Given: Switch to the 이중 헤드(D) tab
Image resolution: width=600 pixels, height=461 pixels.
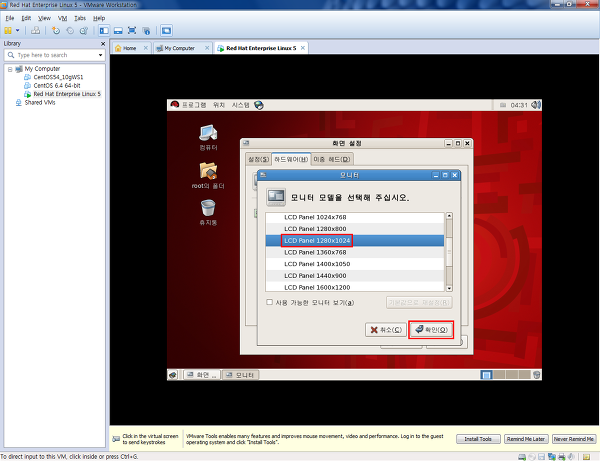Looking at the screenshot, I should point(332,159).
